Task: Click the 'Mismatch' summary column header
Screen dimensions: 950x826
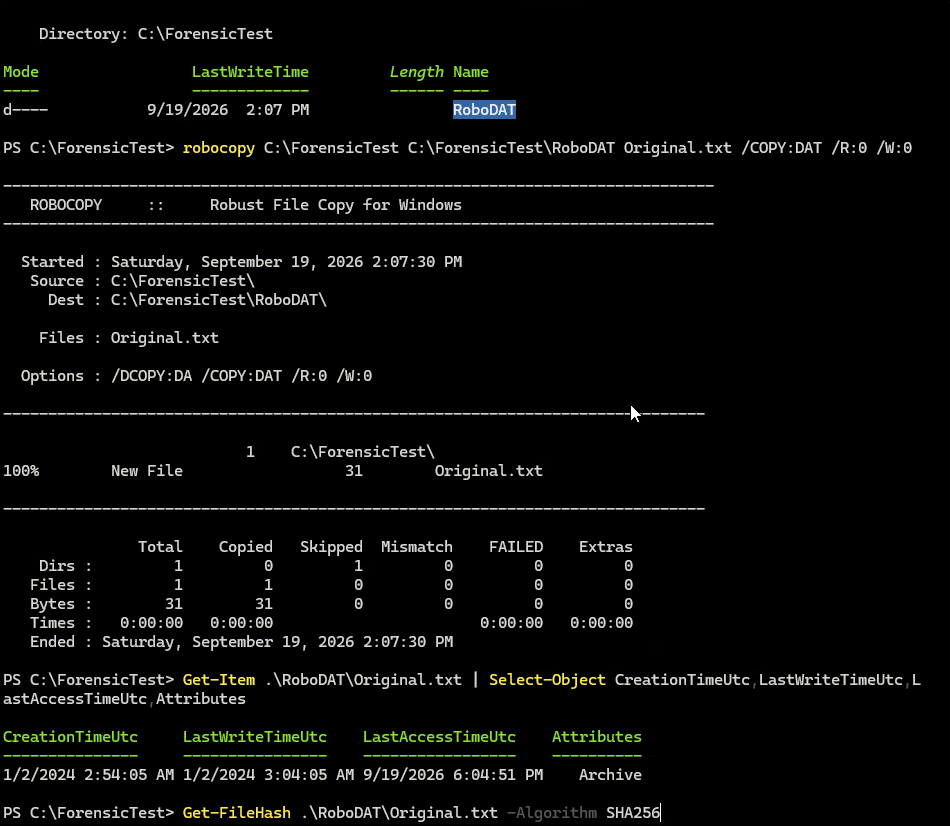Action: [417, 547]
